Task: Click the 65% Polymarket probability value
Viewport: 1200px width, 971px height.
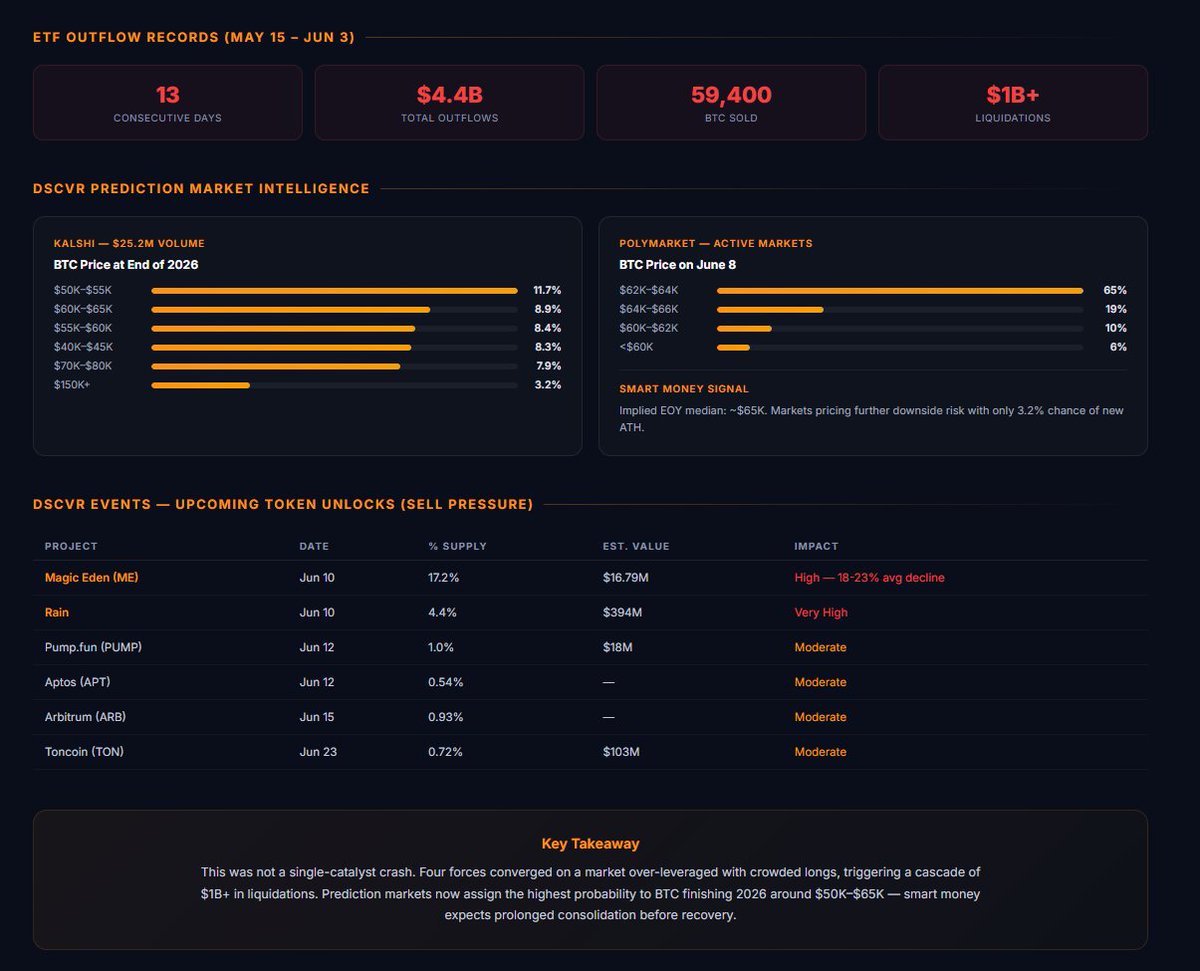Action: click(x=1115, y=290)
